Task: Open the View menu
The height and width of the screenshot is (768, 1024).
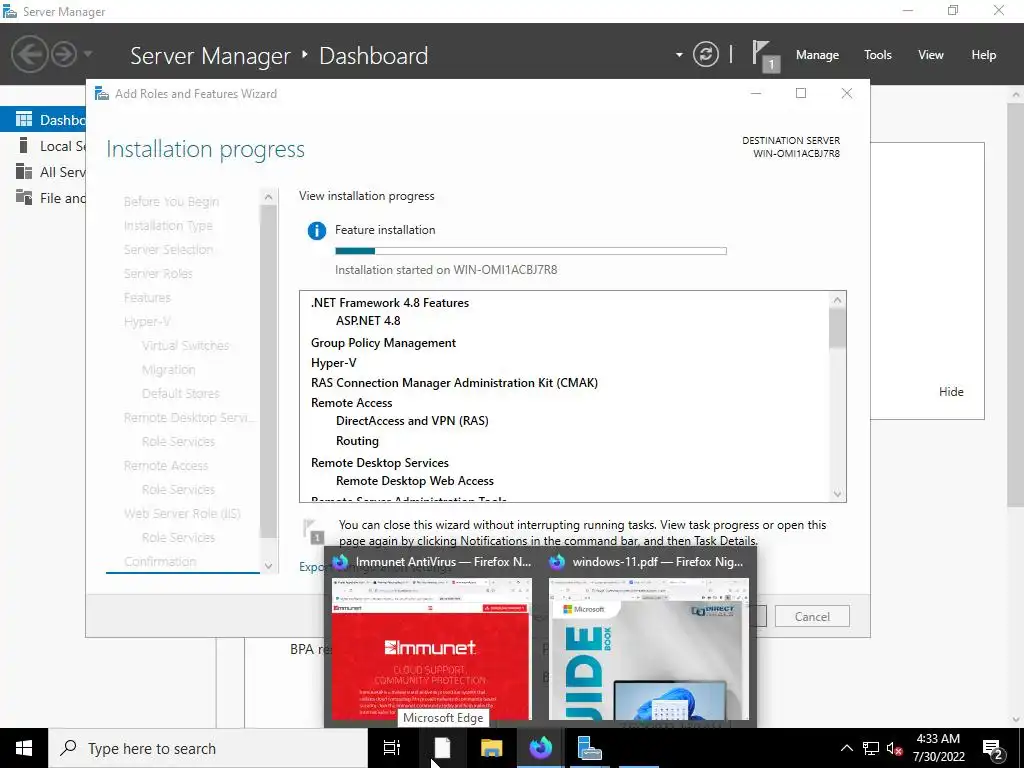Action: click(x=931, y=55)
